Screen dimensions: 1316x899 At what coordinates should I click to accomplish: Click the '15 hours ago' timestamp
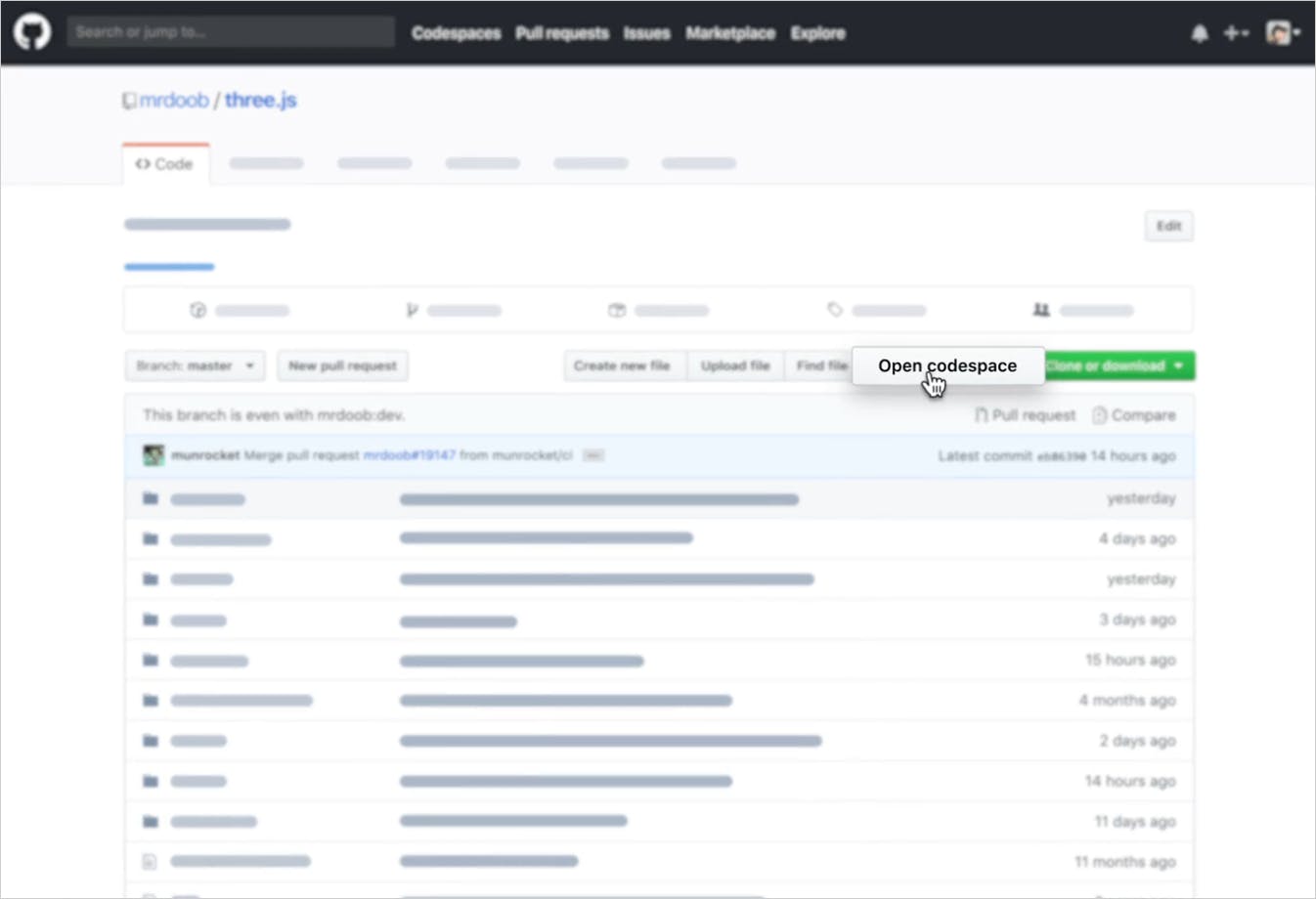[x=1130, y=661]
